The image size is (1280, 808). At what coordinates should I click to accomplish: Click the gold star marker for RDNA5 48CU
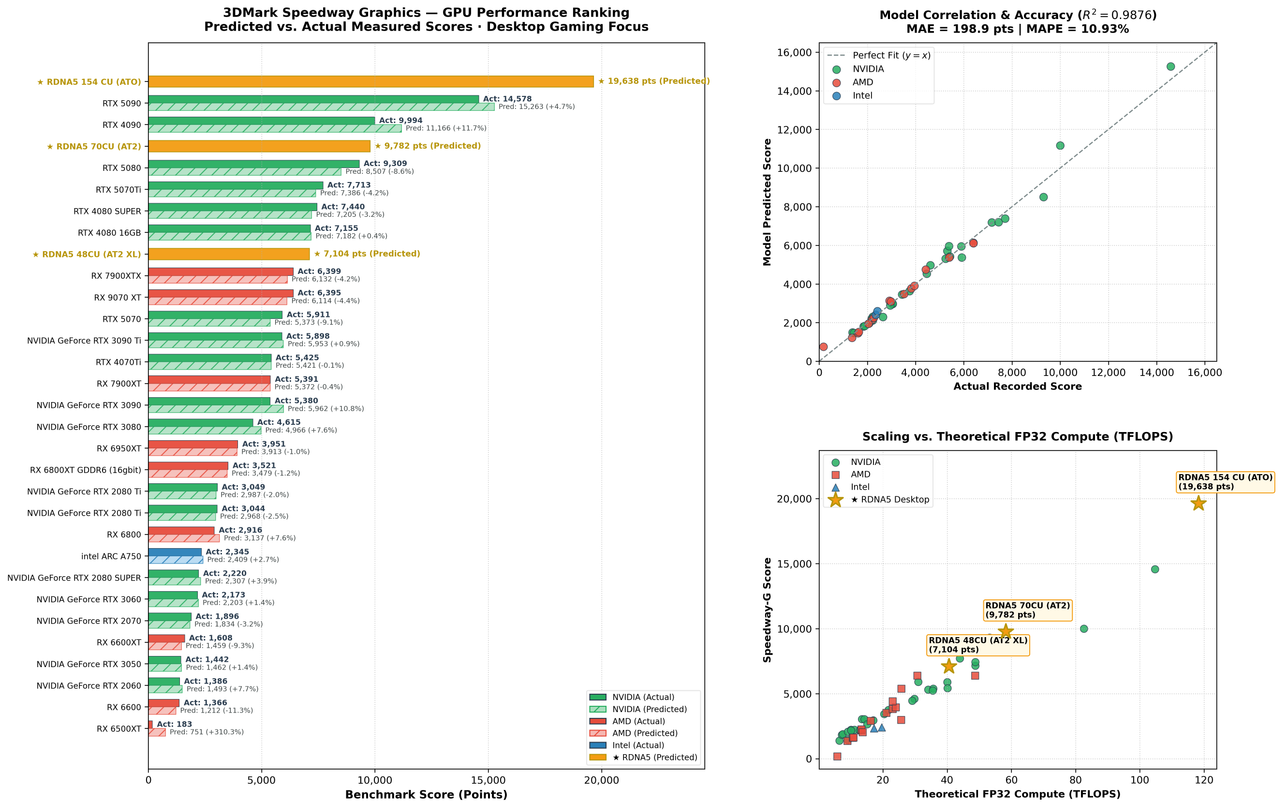pos(949,666)
